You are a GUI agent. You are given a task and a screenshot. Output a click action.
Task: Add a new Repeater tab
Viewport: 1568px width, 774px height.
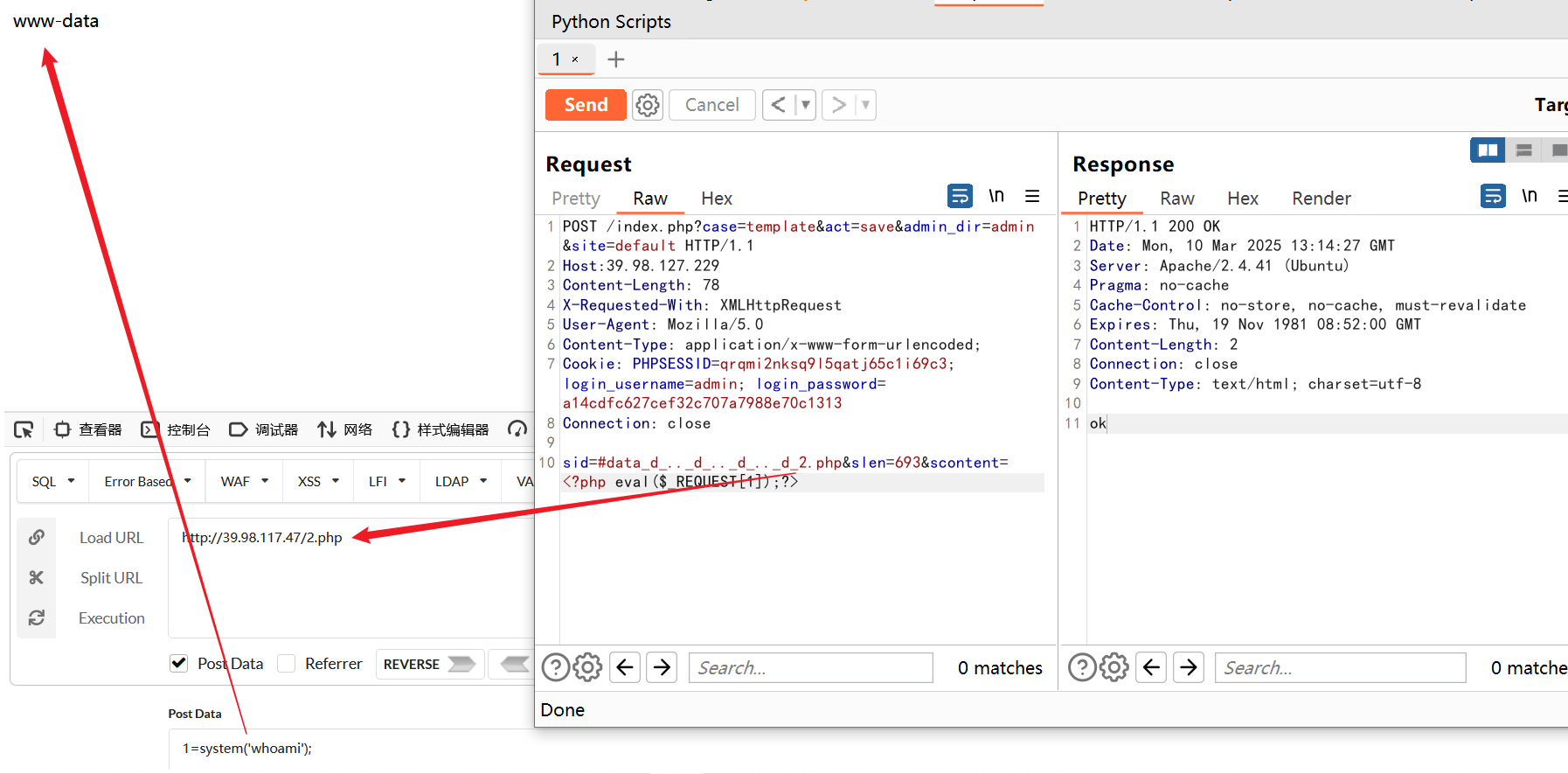[616, 59]
